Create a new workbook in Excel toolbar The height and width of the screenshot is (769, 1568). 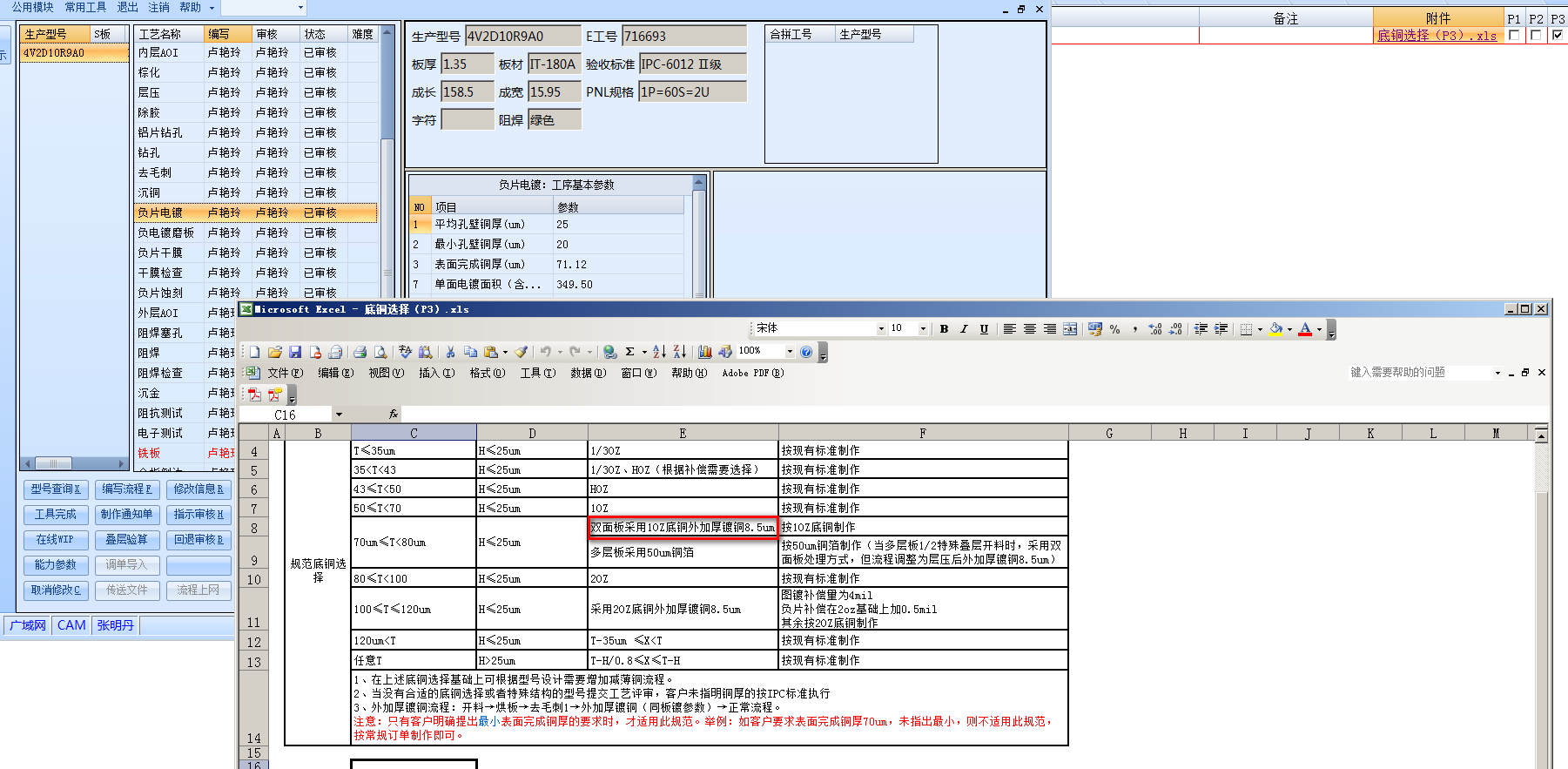click(255, 352)
